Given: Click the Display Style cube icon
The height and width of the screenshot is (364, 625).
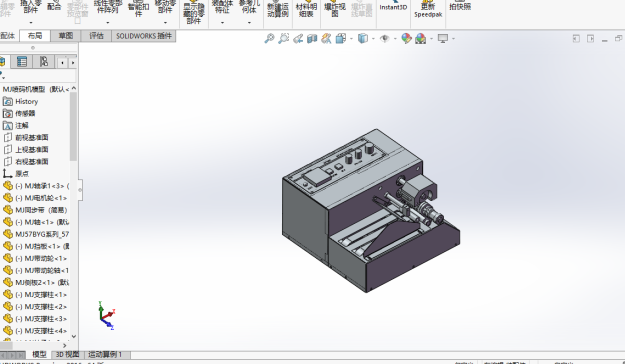Looking at the screenshot, I should pyautogui.click(x=363, y=39).
